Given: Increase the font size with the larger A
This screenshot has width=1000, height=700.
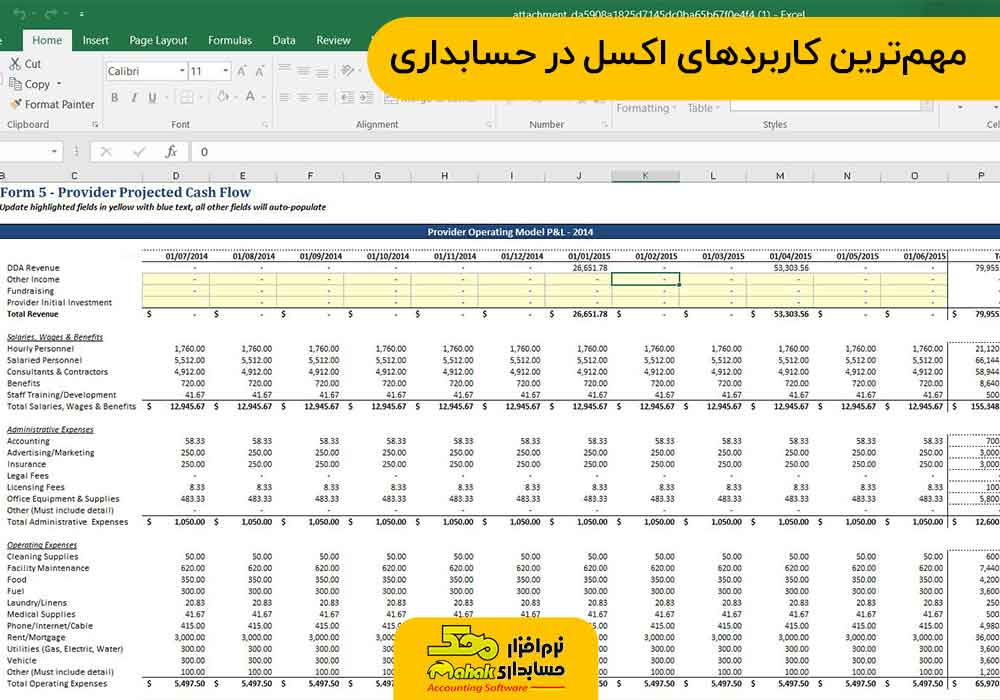Looking at the screenshot, I should pos(242,71).
